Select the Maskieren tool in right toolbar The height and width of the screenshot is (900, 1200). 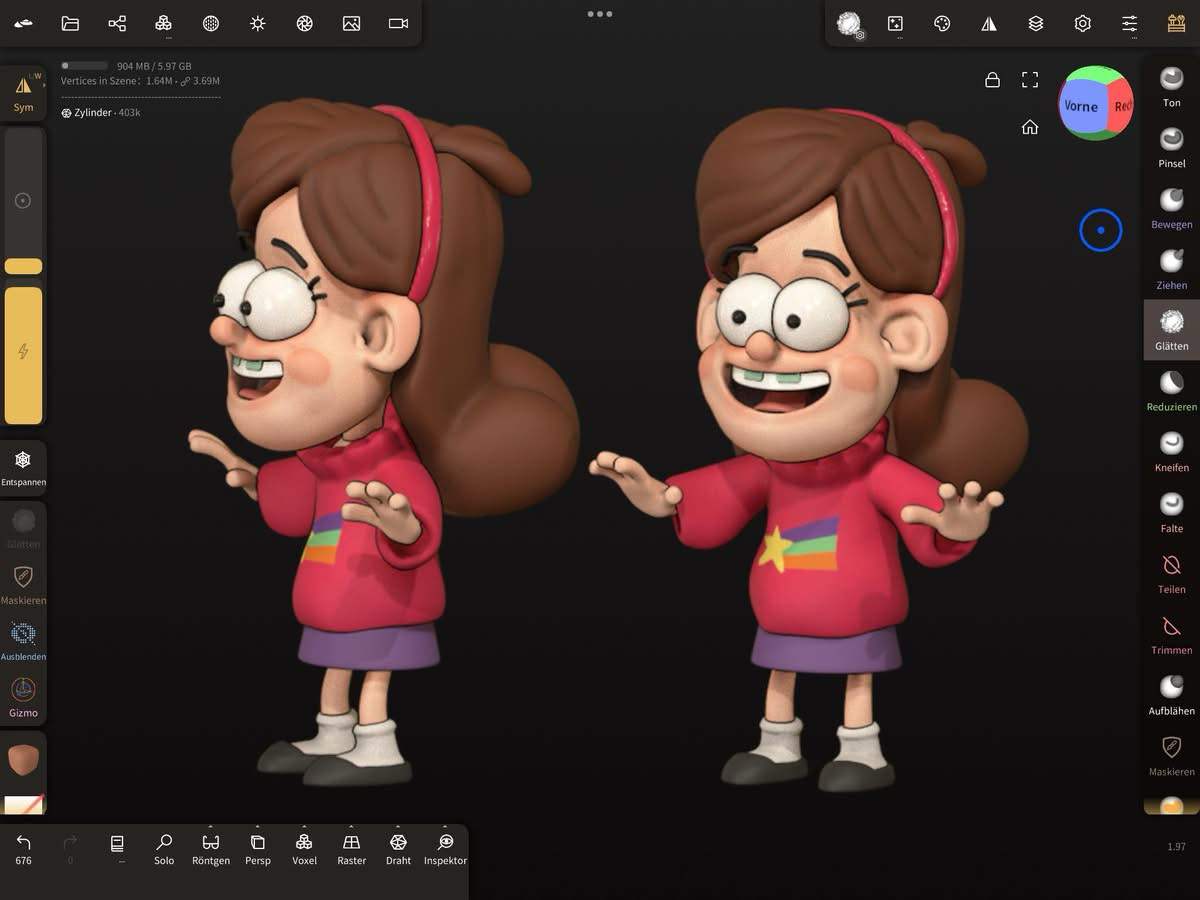click(1171, 756)
